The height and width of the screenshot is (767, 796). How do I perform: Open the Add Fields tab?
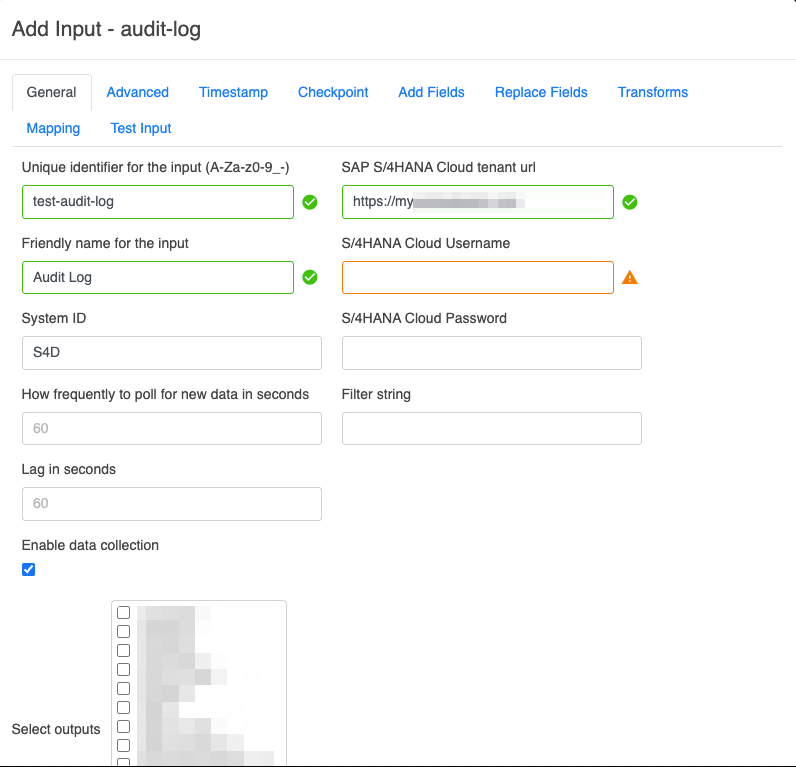click(431, 92)
